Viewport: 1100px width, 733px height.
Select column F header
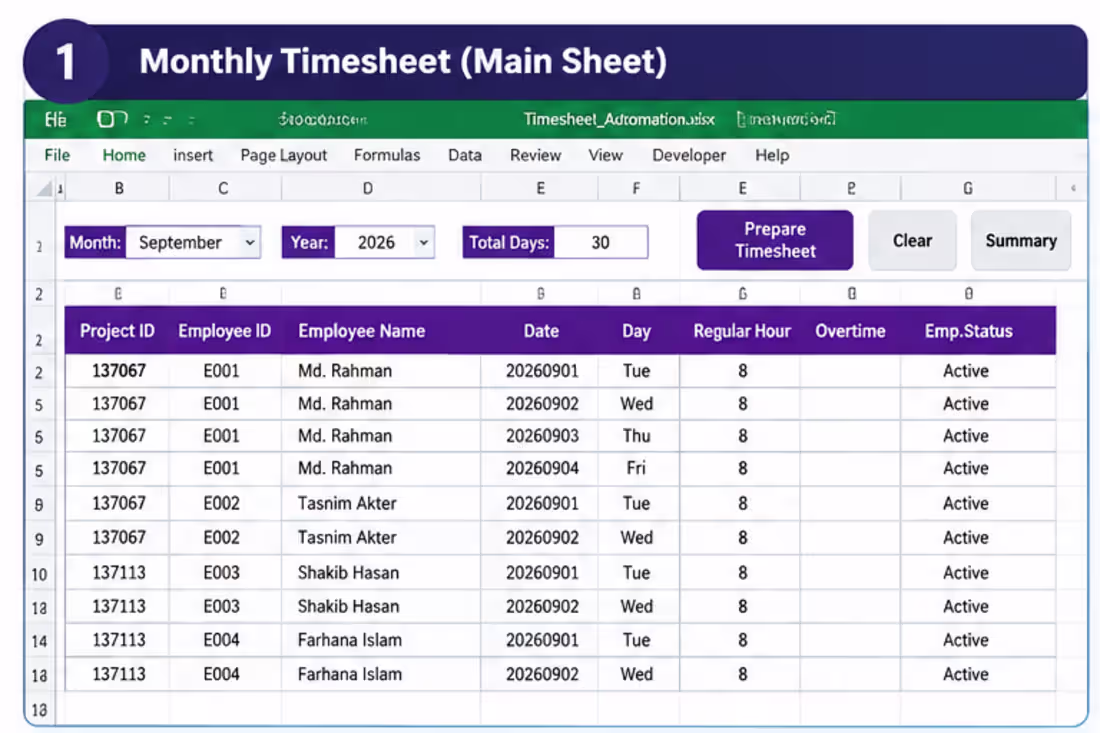tap(636, 188)
